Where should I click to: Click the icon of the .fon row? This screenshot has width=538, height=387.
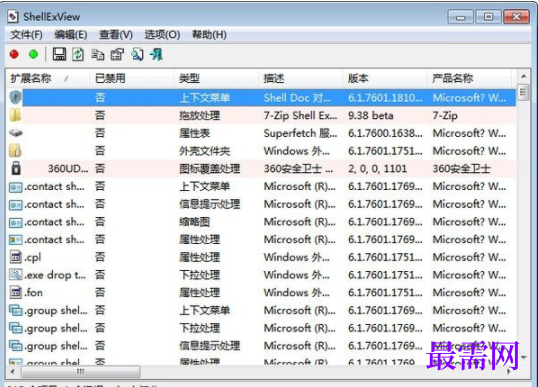click(x=16, y=292)
